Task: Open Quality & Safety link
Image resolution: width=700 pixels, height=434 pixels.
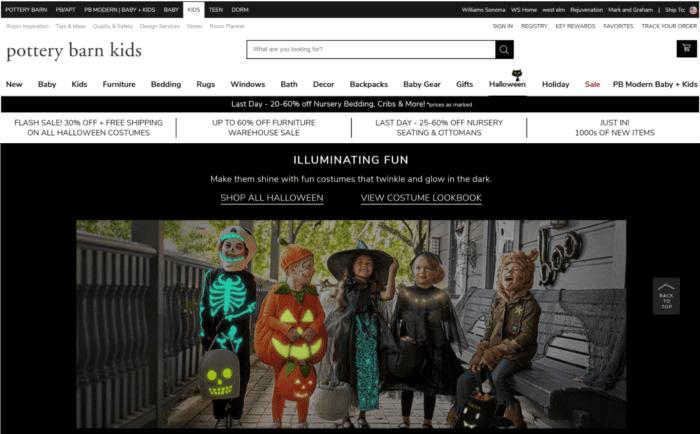Action: point(113,26)
